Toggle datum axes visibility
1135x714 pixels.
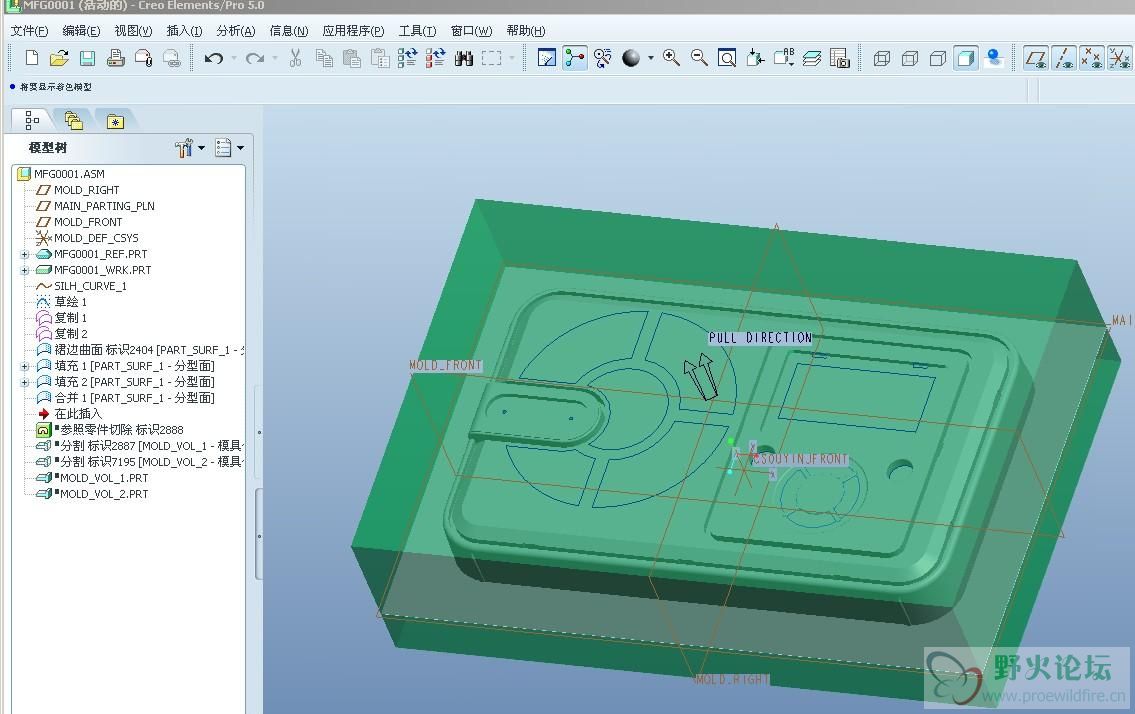coord(1063,58)
